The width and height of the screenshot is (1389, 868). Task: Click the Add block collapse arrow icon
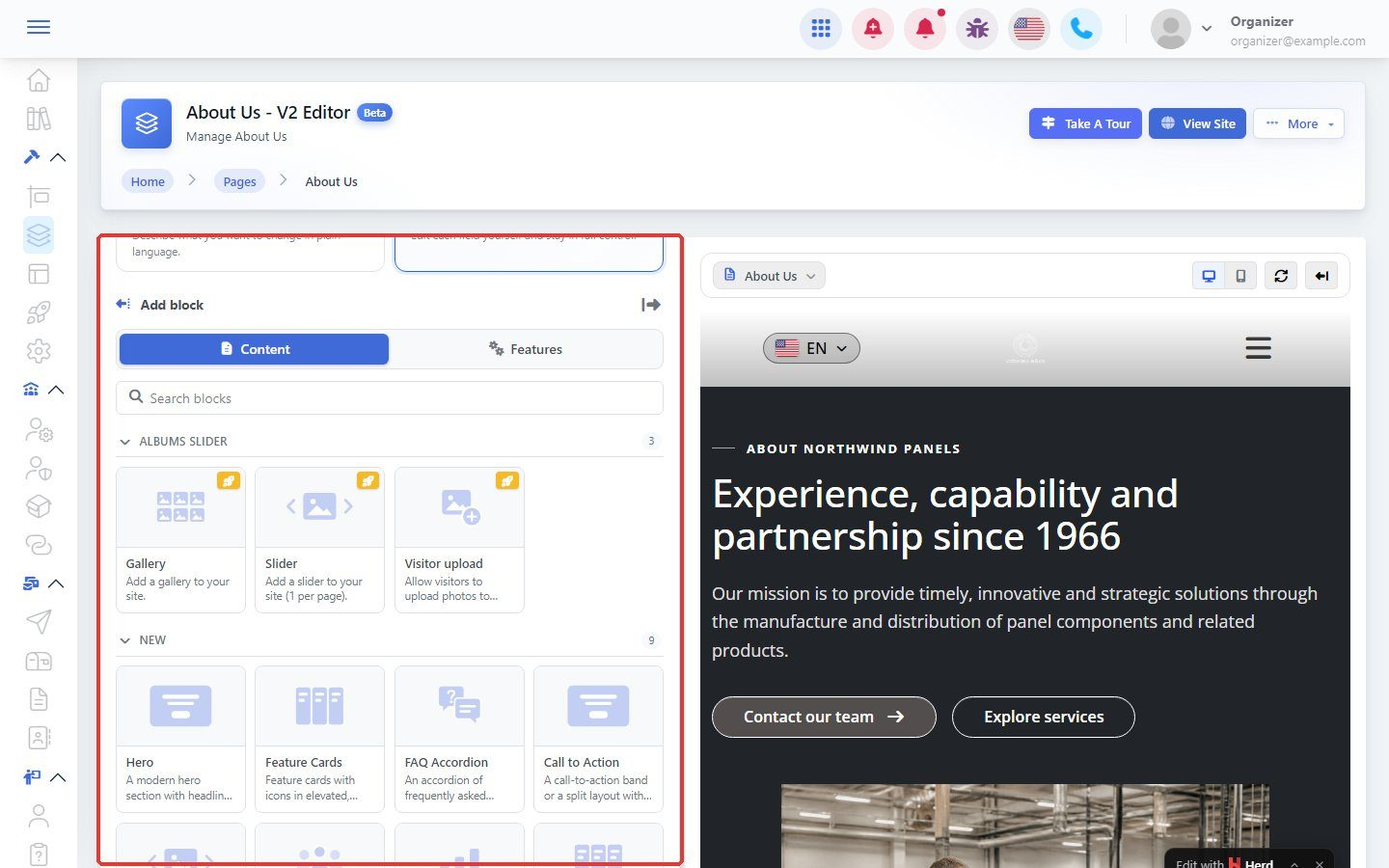(651, 305)
